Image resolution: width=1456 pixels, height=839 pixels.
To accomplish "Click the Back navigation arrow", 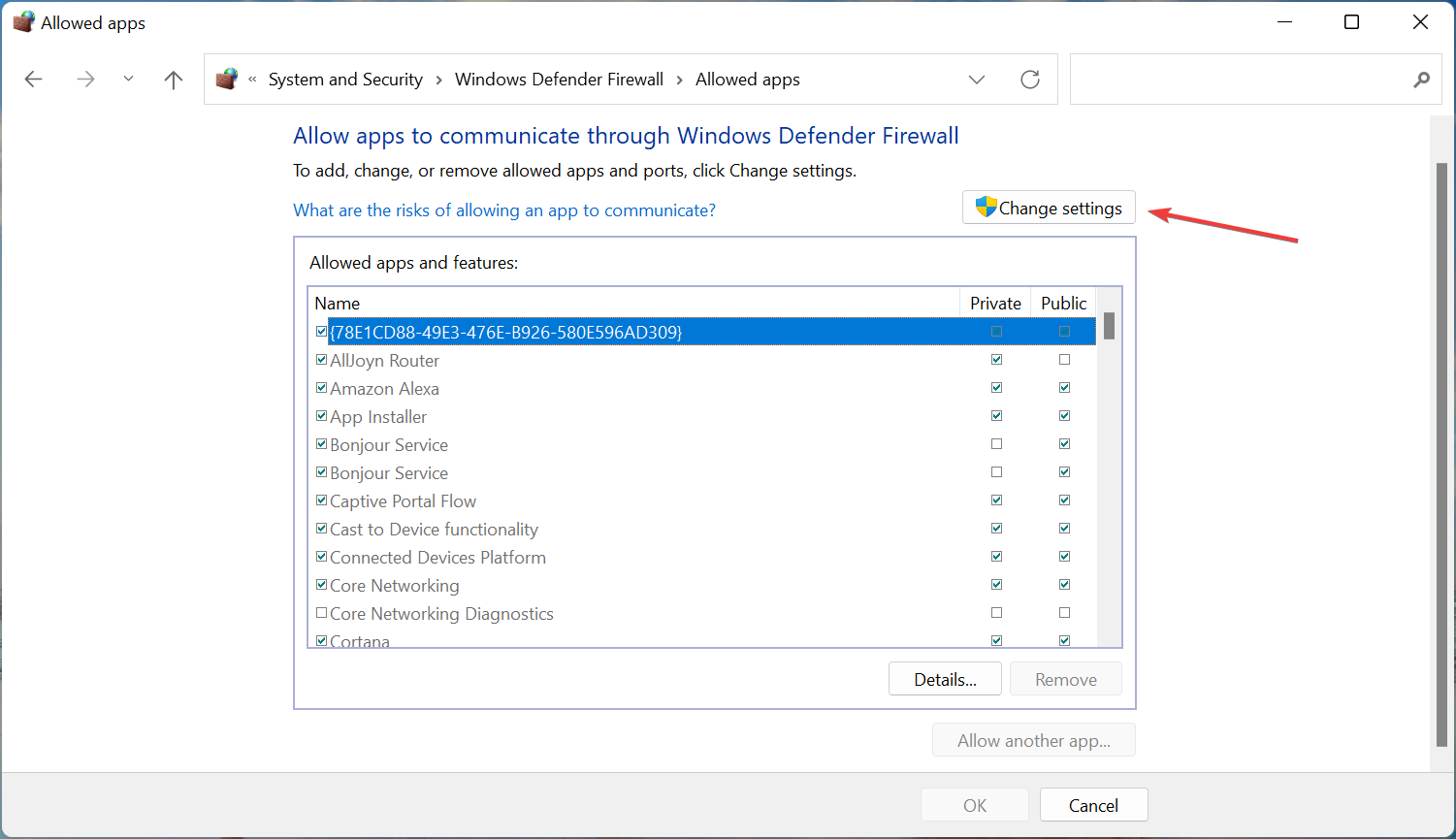I will 34,80.
